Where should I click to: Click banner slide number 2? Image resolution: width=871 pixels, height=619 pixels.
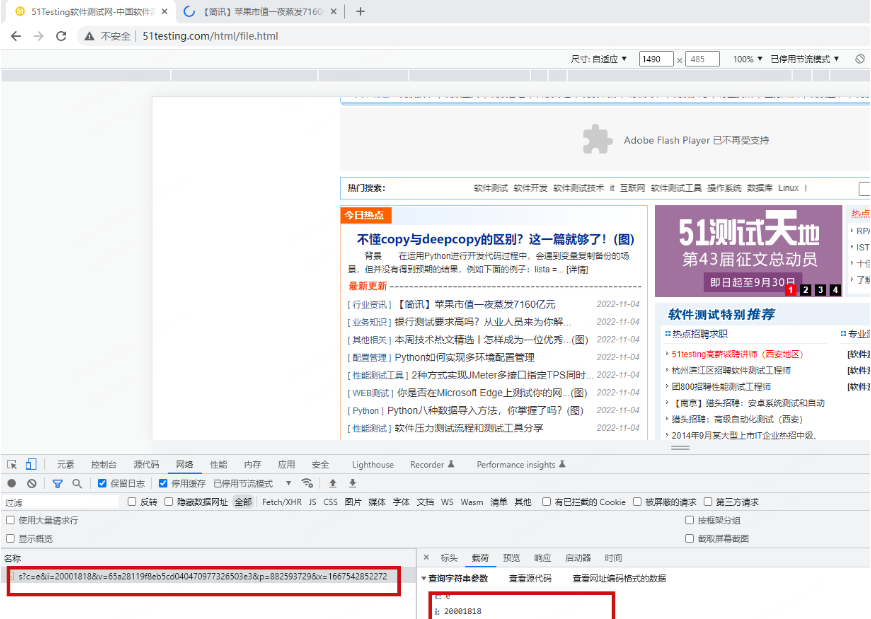pos(805,289)
